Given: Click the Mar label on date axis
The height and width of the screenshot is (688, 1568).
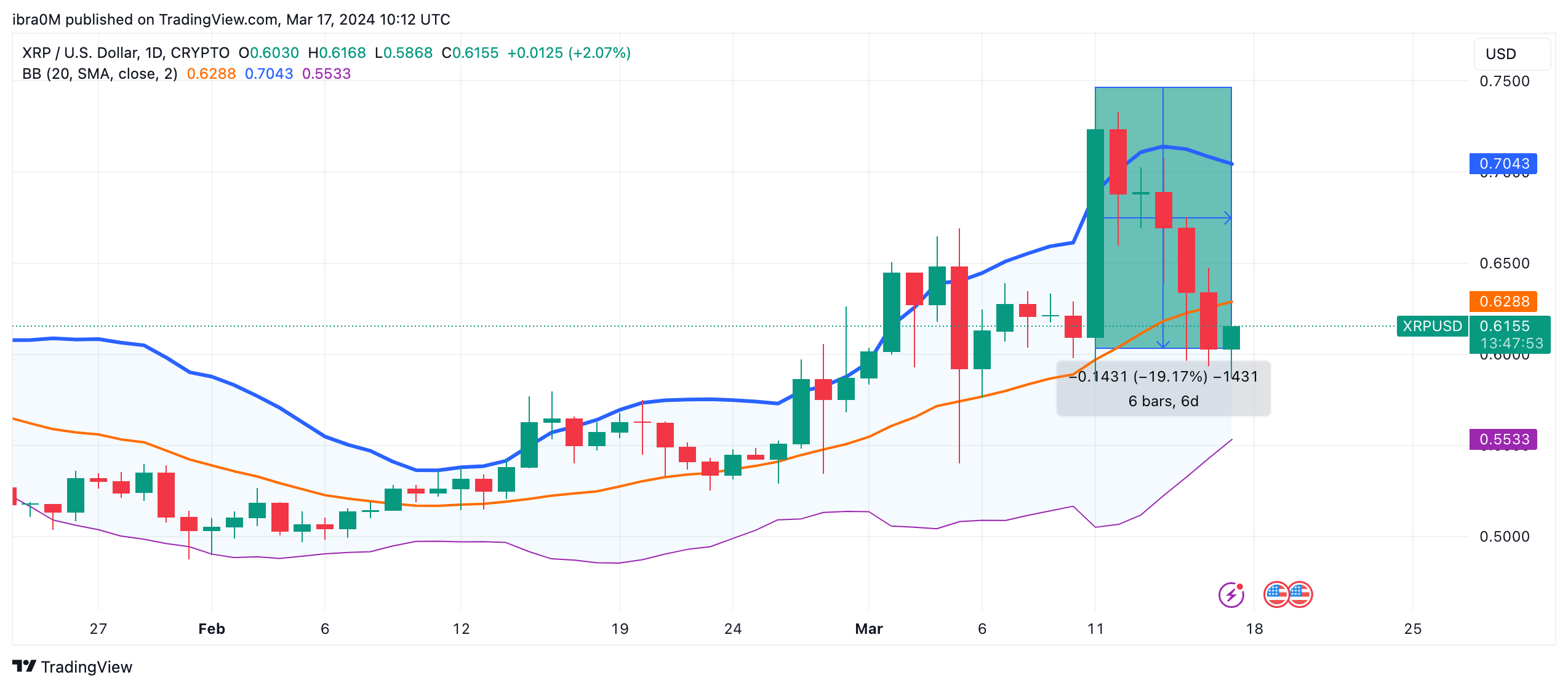Looking at the screenshot, I should [869, 629].
